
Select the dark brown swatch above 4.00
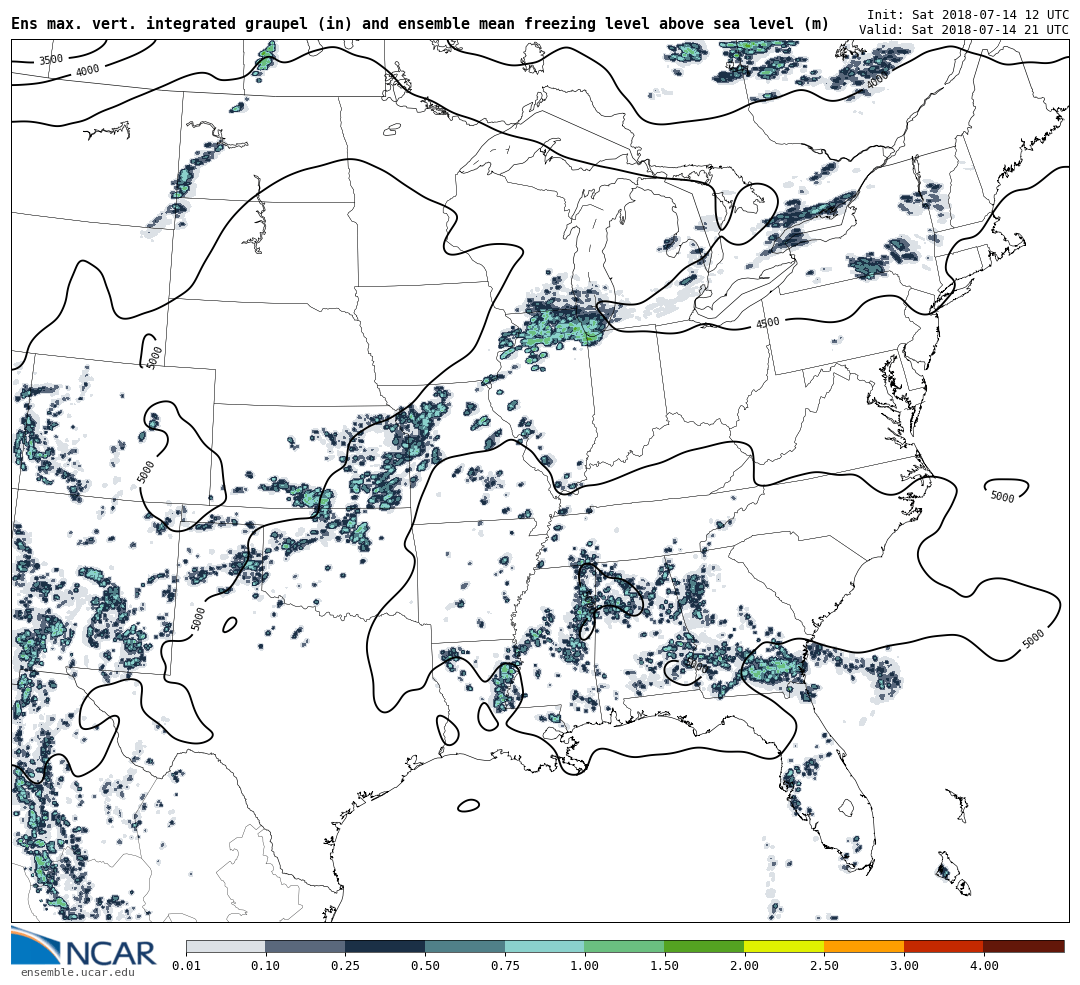point(1023,946)
